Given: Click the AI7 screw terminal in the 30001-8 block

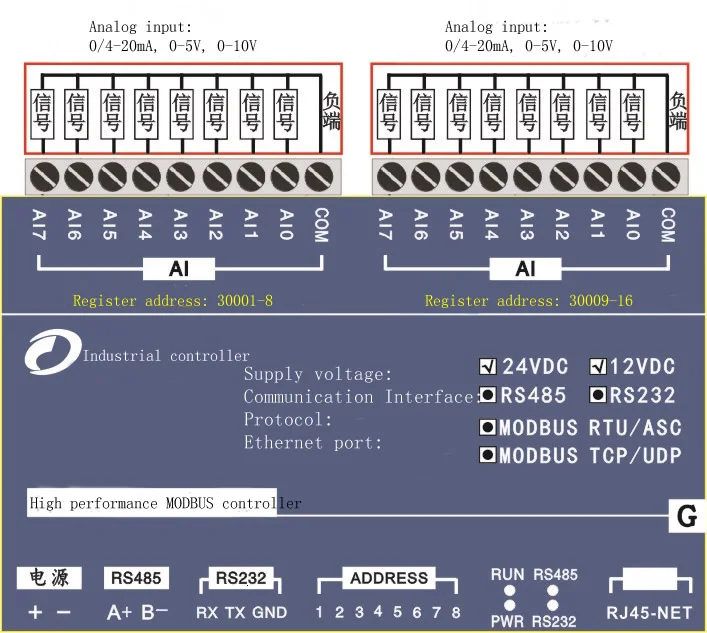Looking at the screenshot, I should 44,176.
